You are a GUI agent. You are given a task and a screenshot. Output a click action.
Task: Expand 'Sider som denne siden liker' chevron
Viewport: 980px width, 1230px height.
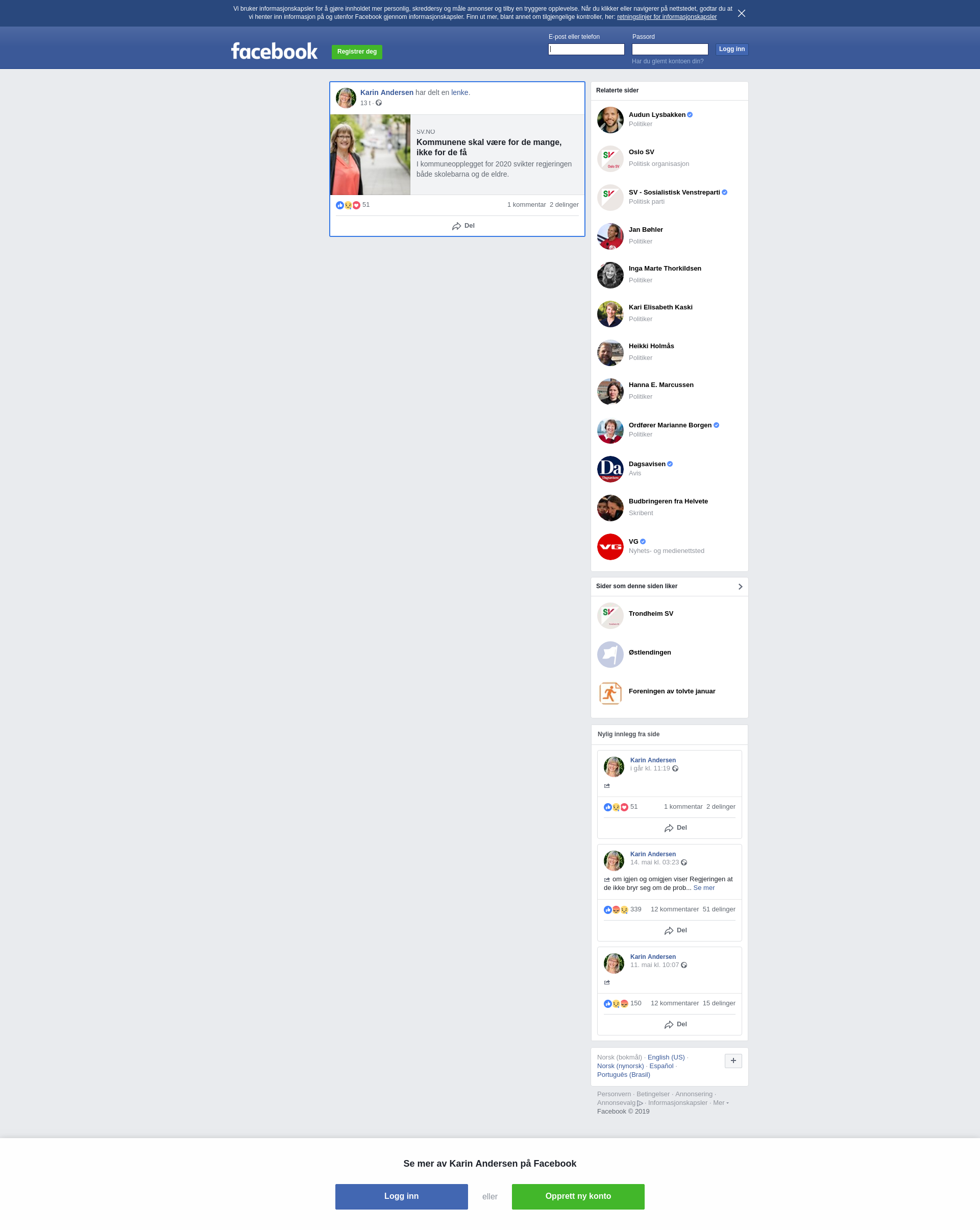tap(740, 587)
